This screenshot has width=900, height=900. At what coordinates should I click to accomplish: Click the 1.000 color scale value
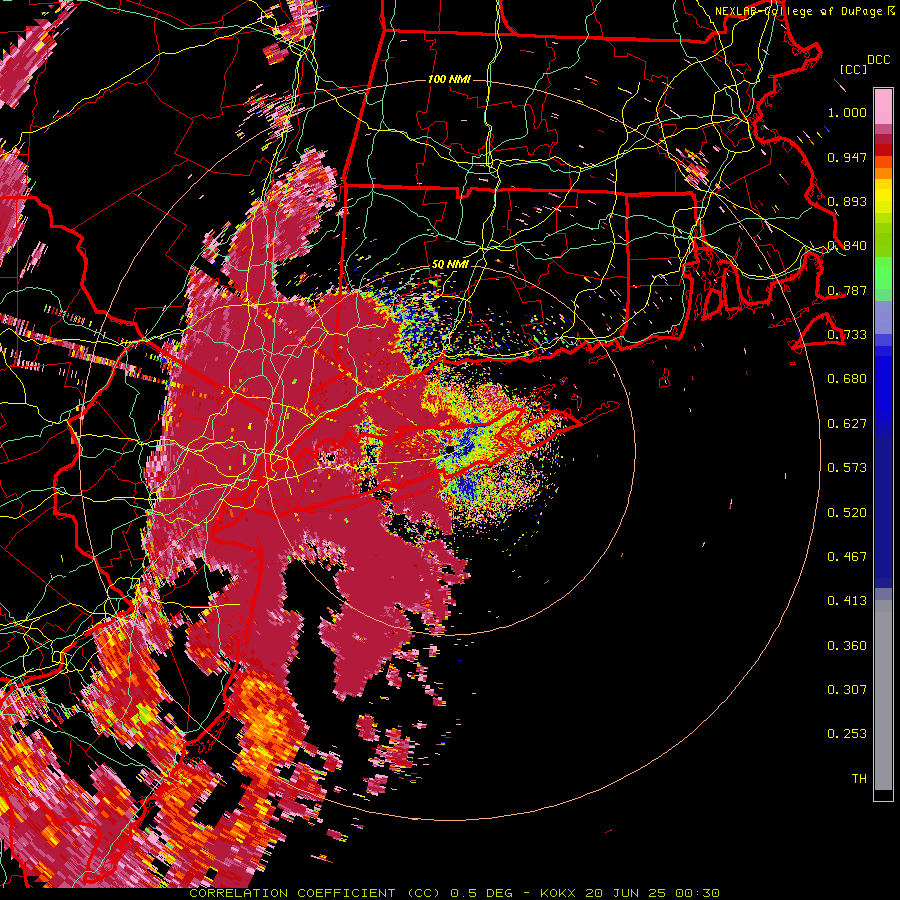[847, 112]
